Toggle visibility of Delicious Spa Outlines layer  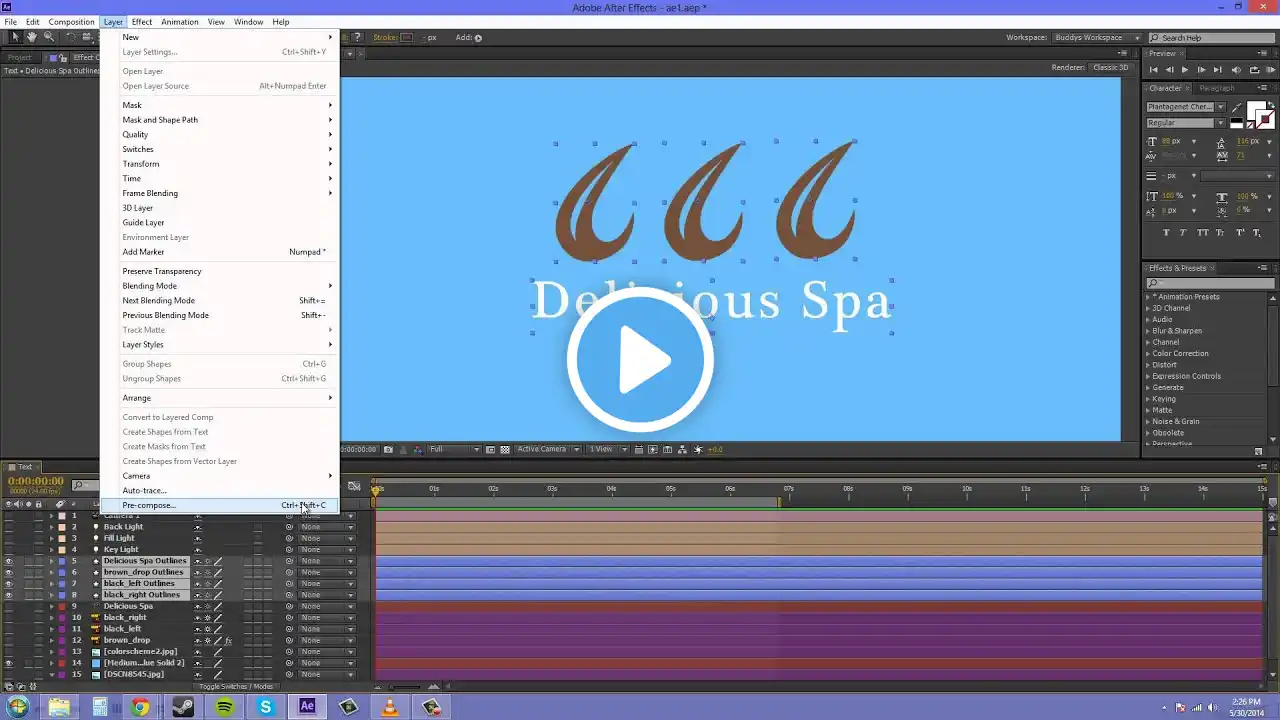(x=9, y=561)
